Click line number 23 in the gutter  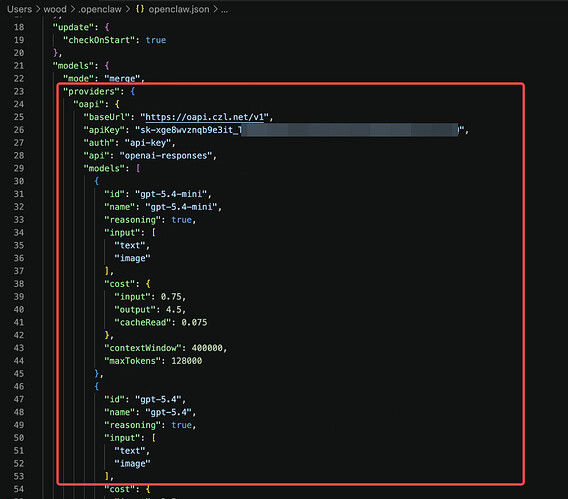coord(19,91)
